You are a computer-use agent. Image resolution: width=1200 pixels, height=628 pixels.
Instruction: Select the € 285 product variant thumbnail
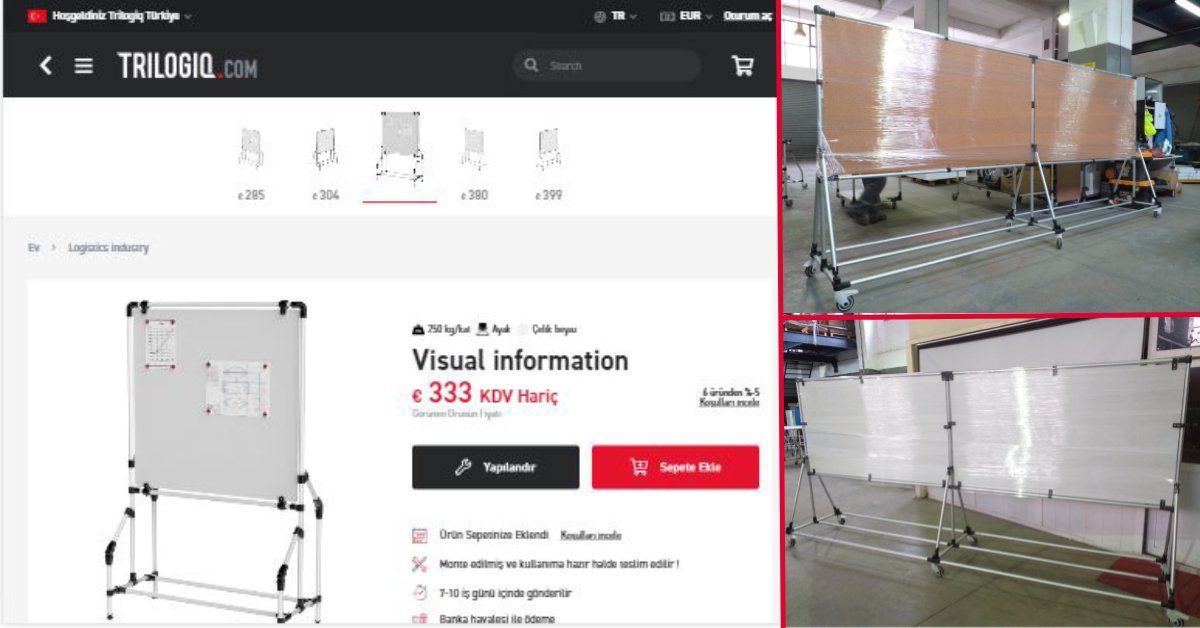251,164
